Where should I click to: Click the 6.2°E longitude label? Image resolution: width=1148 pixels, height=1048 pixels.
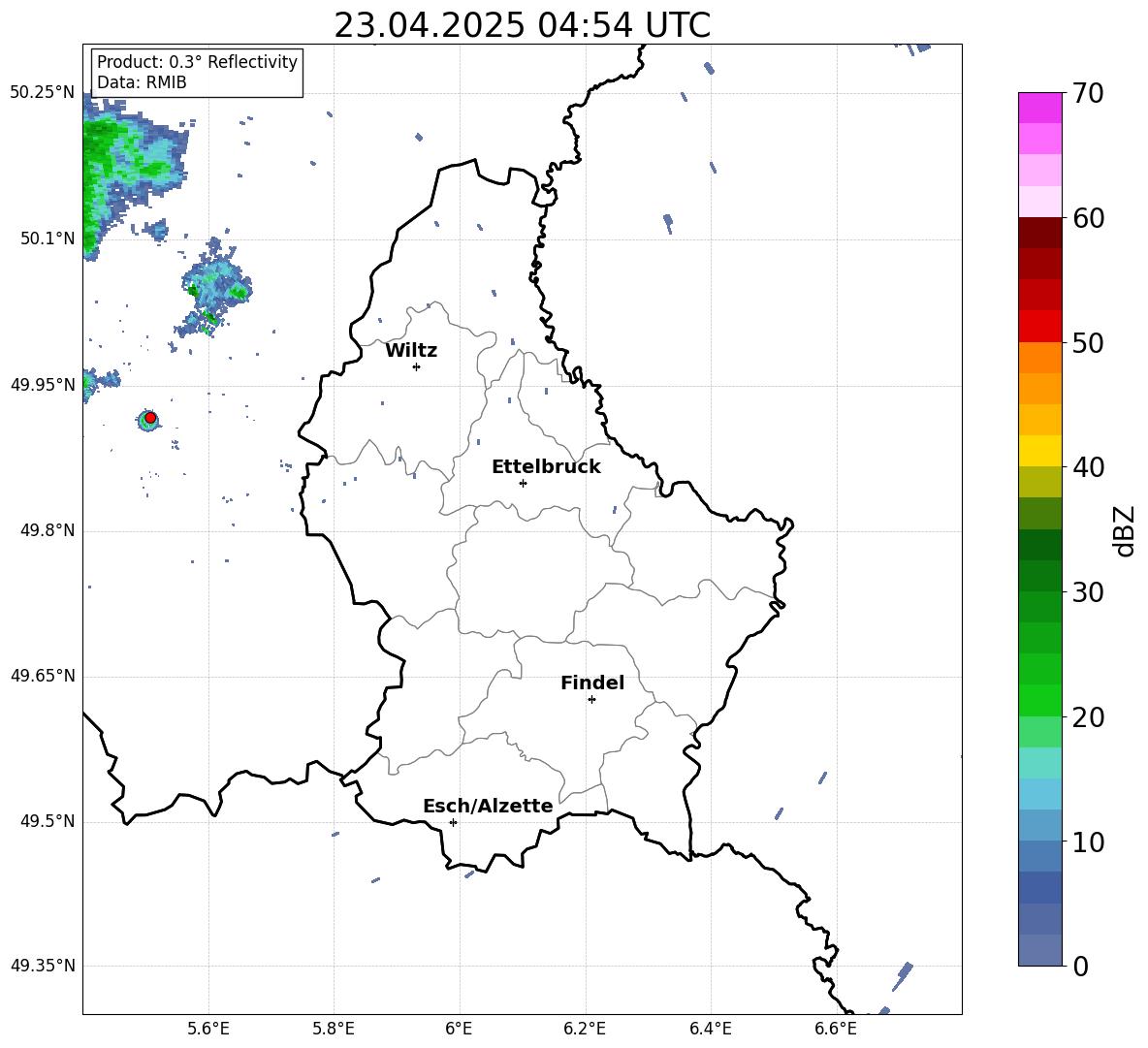[585, 1029]
